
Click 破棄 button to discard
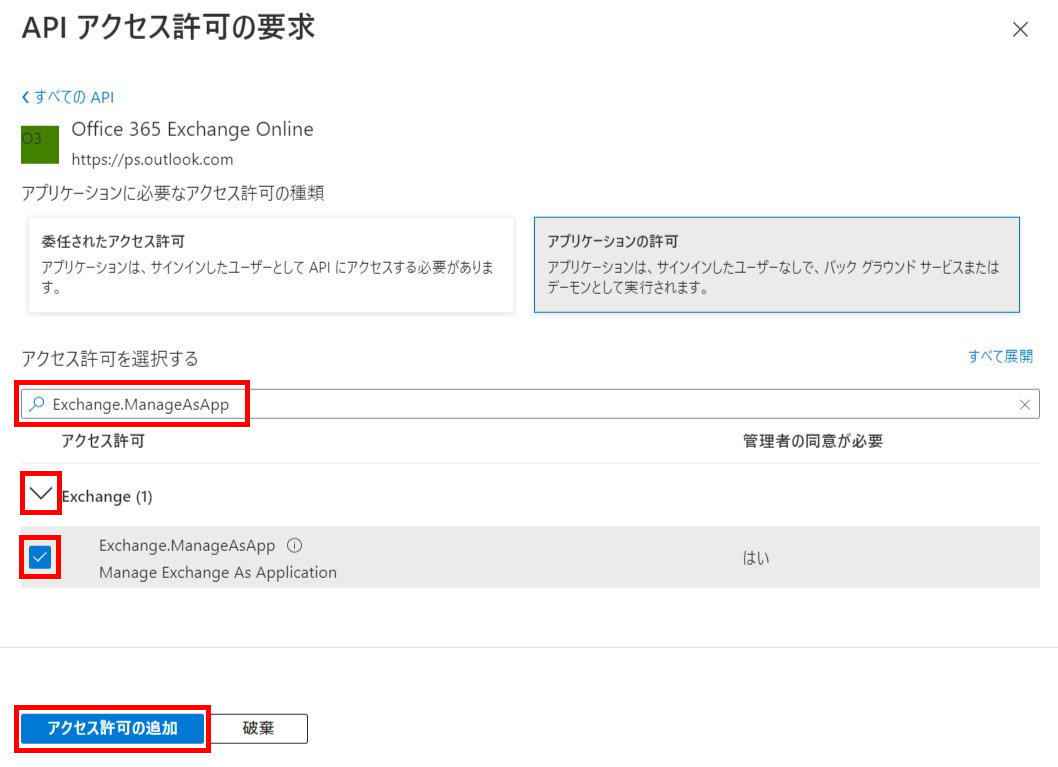pyautogui.click(x=258, y=729)
